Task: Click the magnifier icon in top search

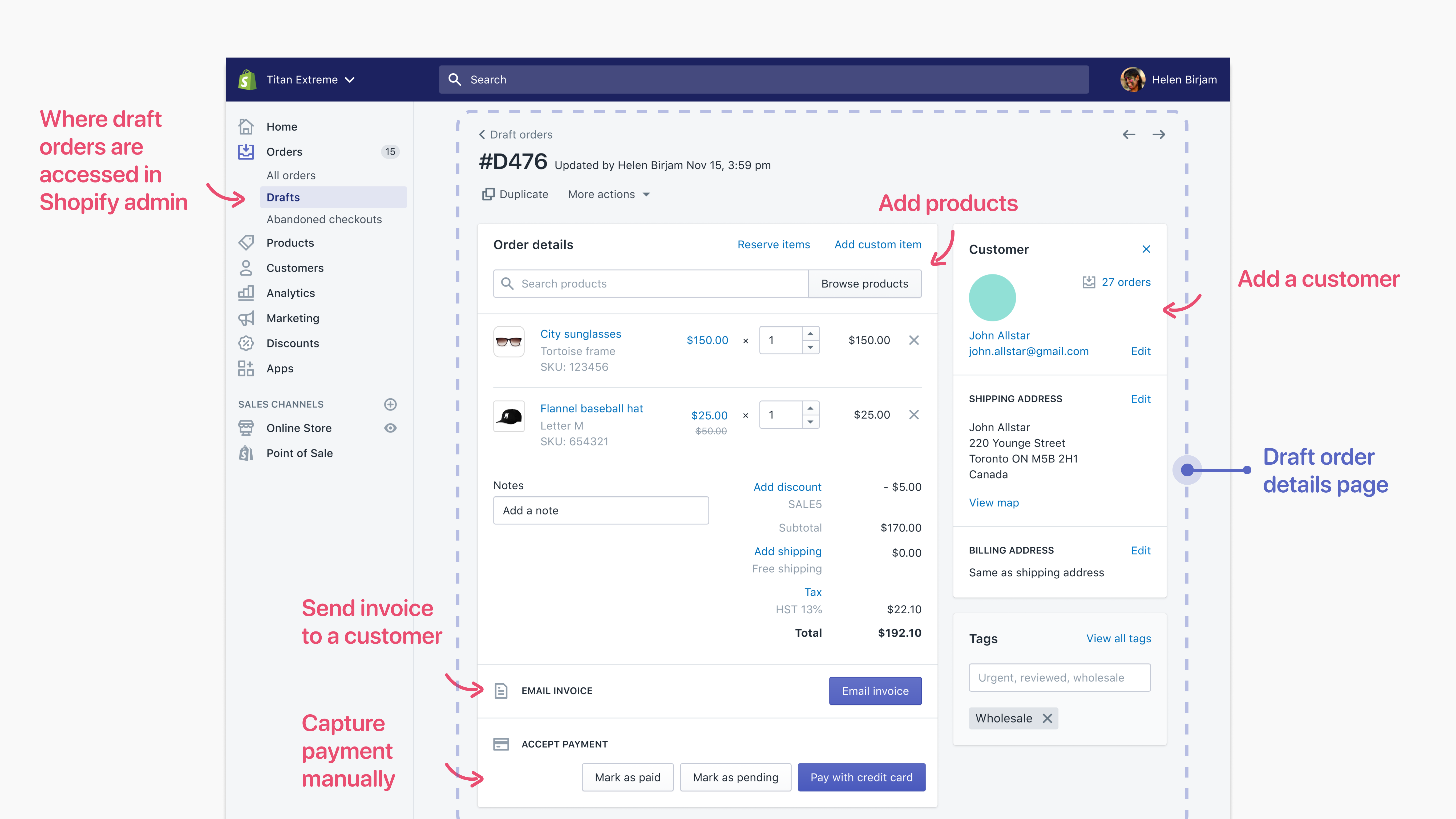Action: pos(454,80)
